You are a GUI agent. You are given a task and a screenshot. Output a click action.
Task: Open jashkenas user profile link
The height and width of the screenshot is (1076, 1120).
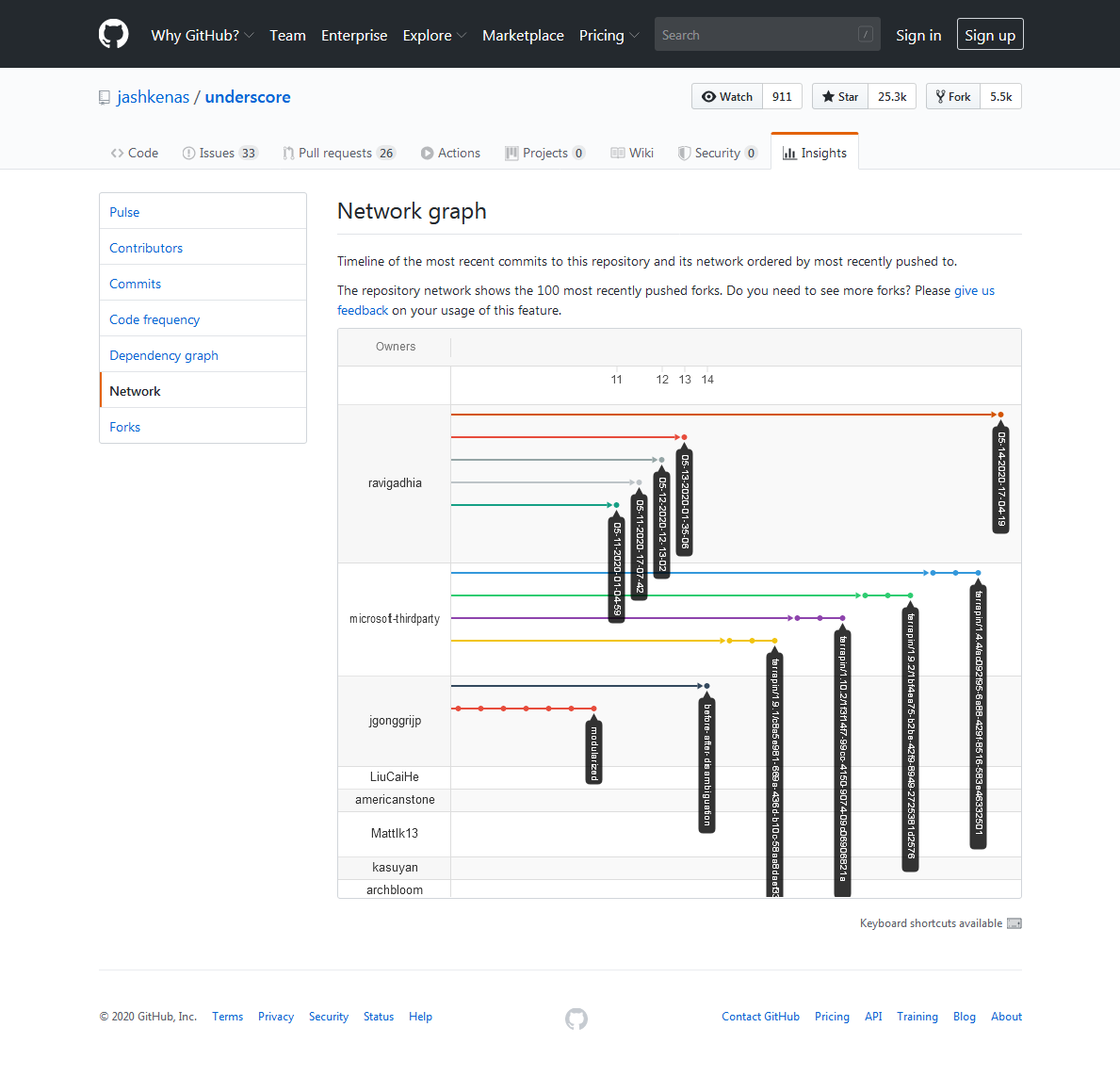coord(153,97)
